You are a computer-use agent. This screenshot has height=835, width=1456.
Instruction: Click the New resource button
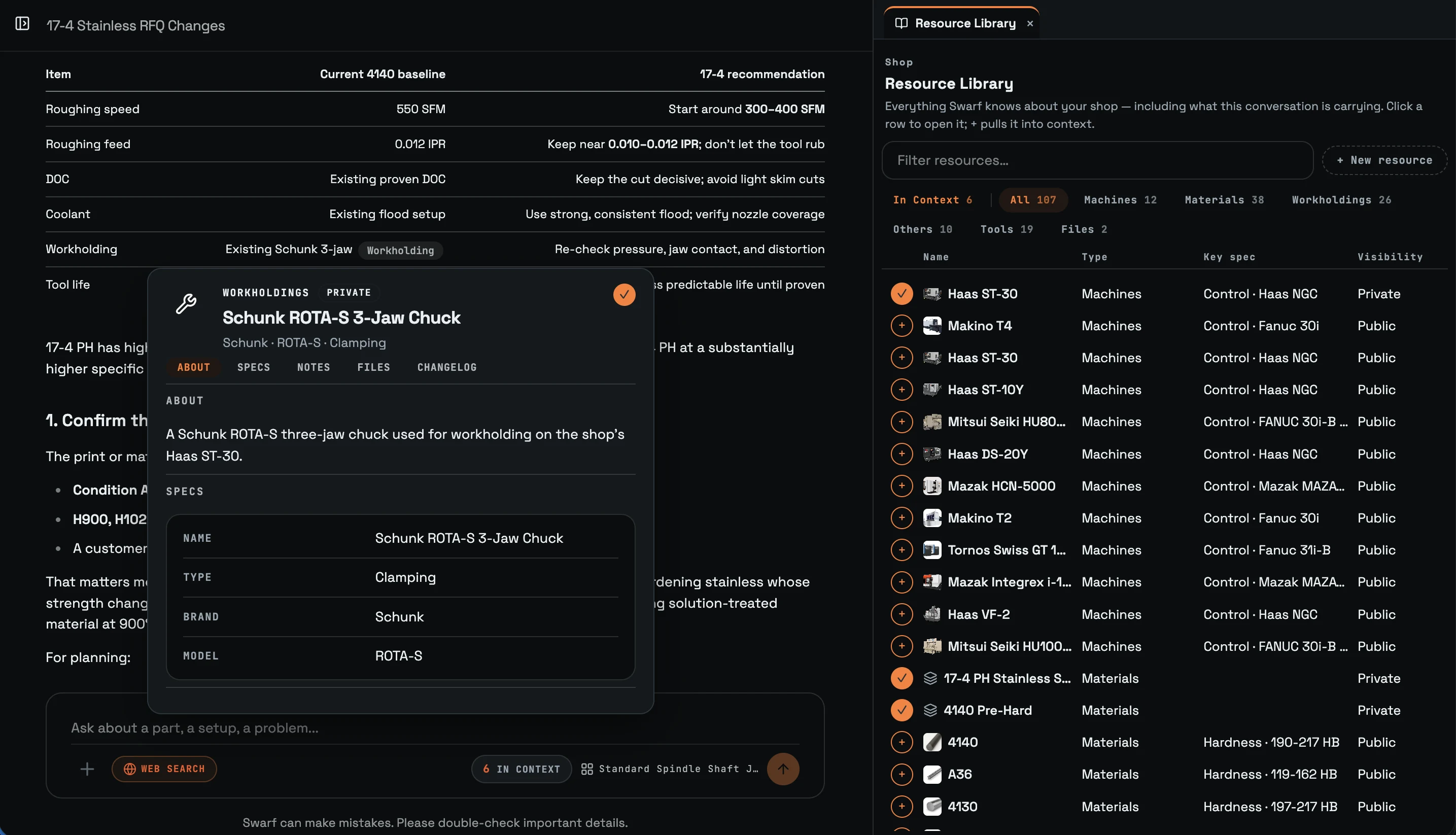[1384, 161]
